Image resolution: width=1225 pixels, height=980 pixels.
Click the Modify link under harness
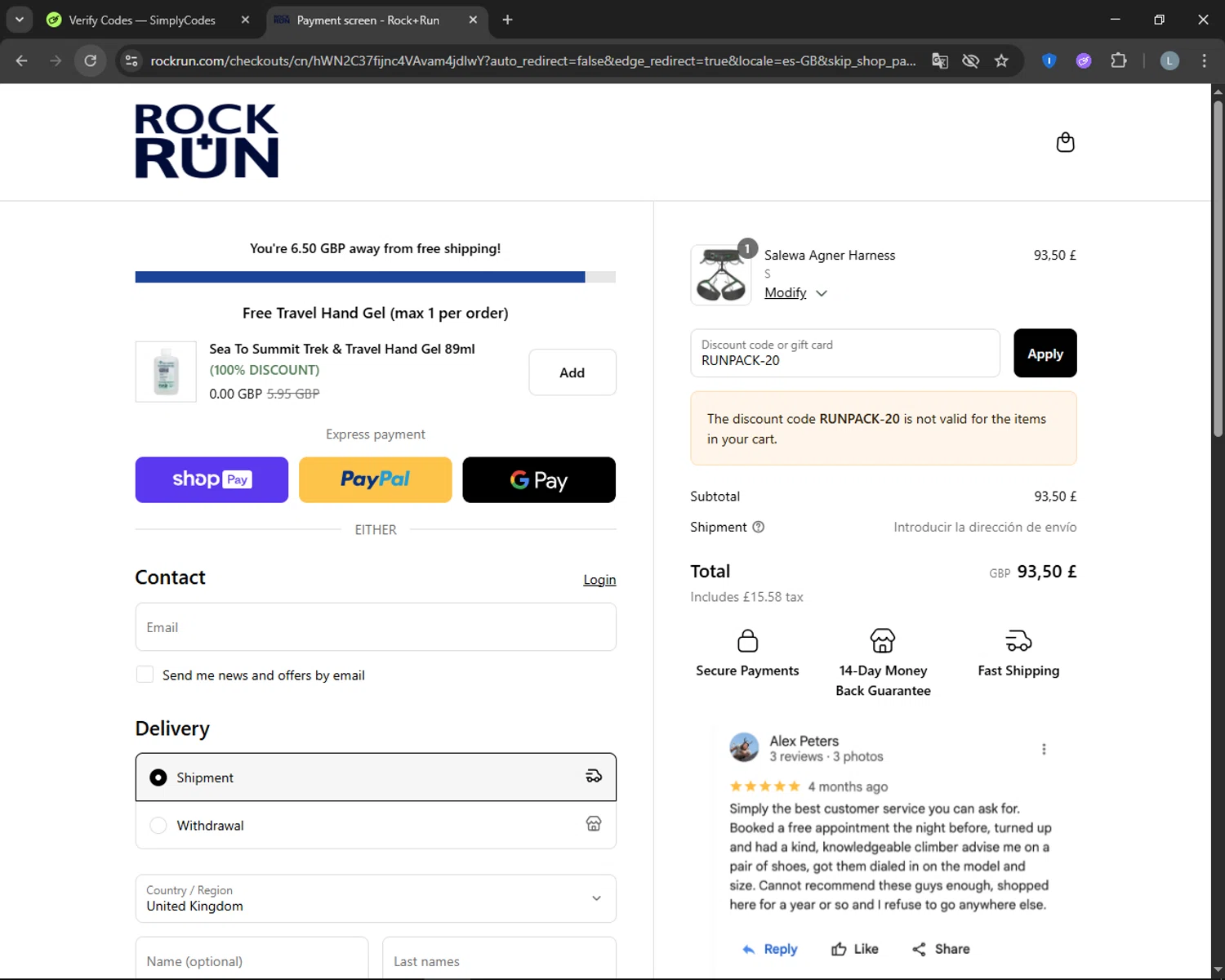click(785, 292)
